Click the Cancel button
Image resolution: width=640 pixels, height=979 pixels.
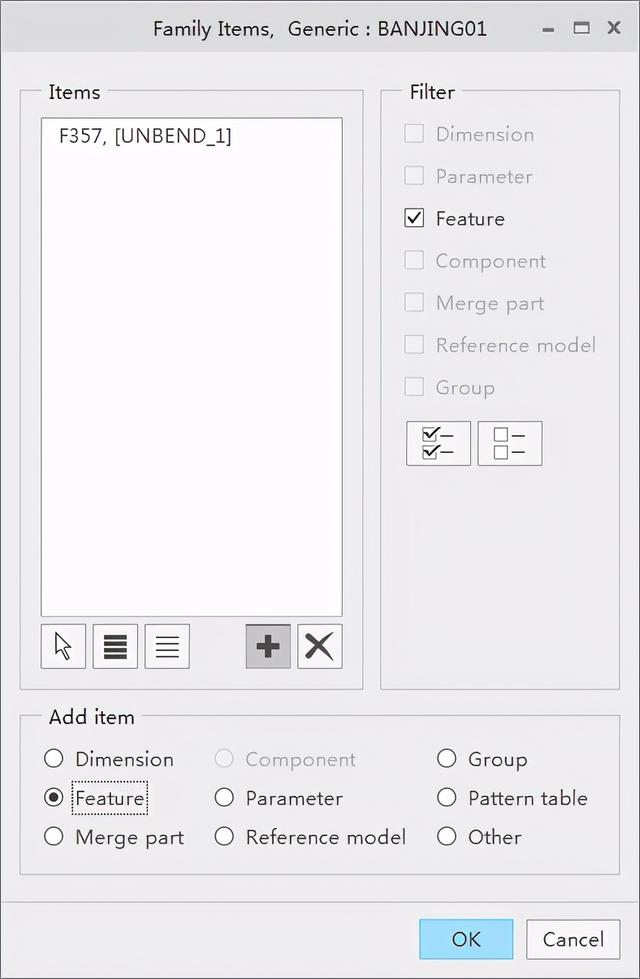[573, 939]
